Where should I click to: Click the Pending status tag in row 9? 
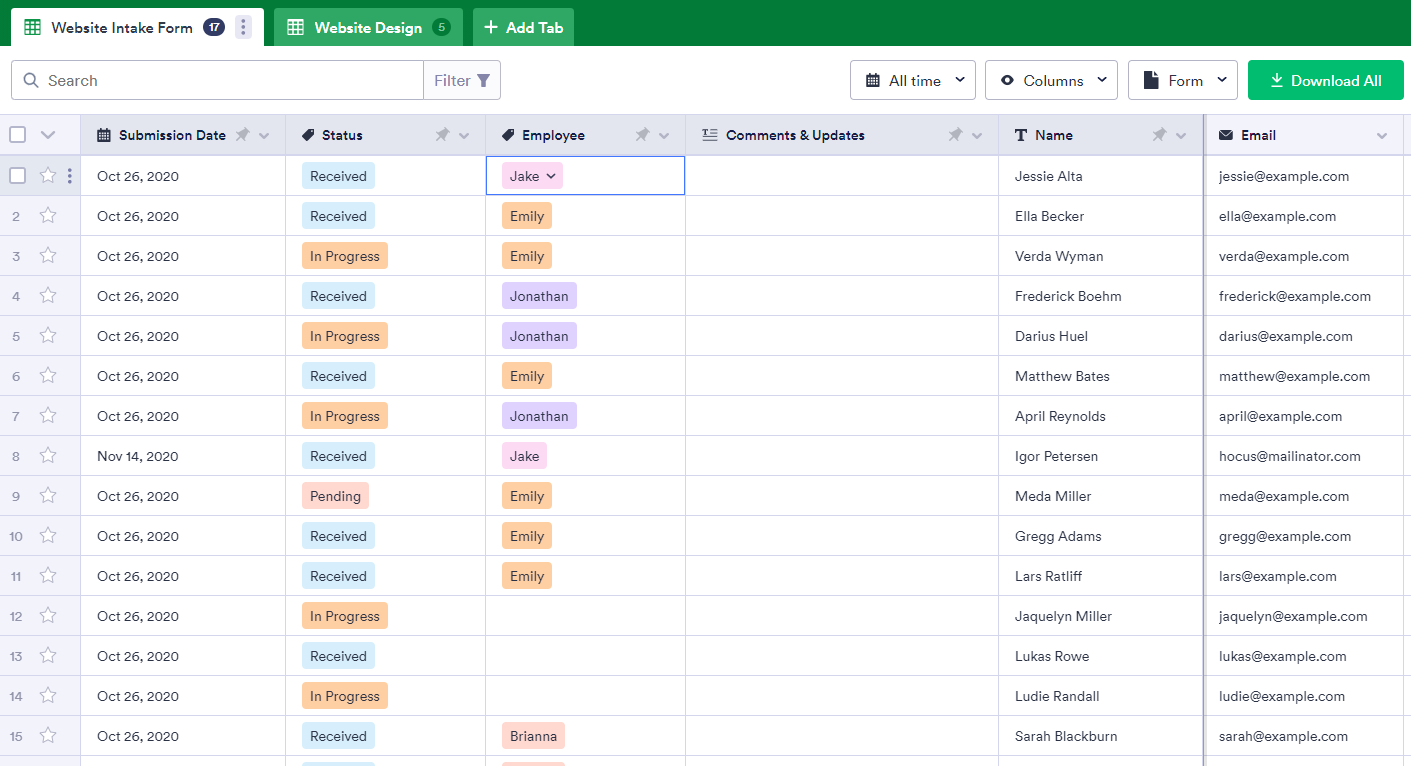point(335,496)
